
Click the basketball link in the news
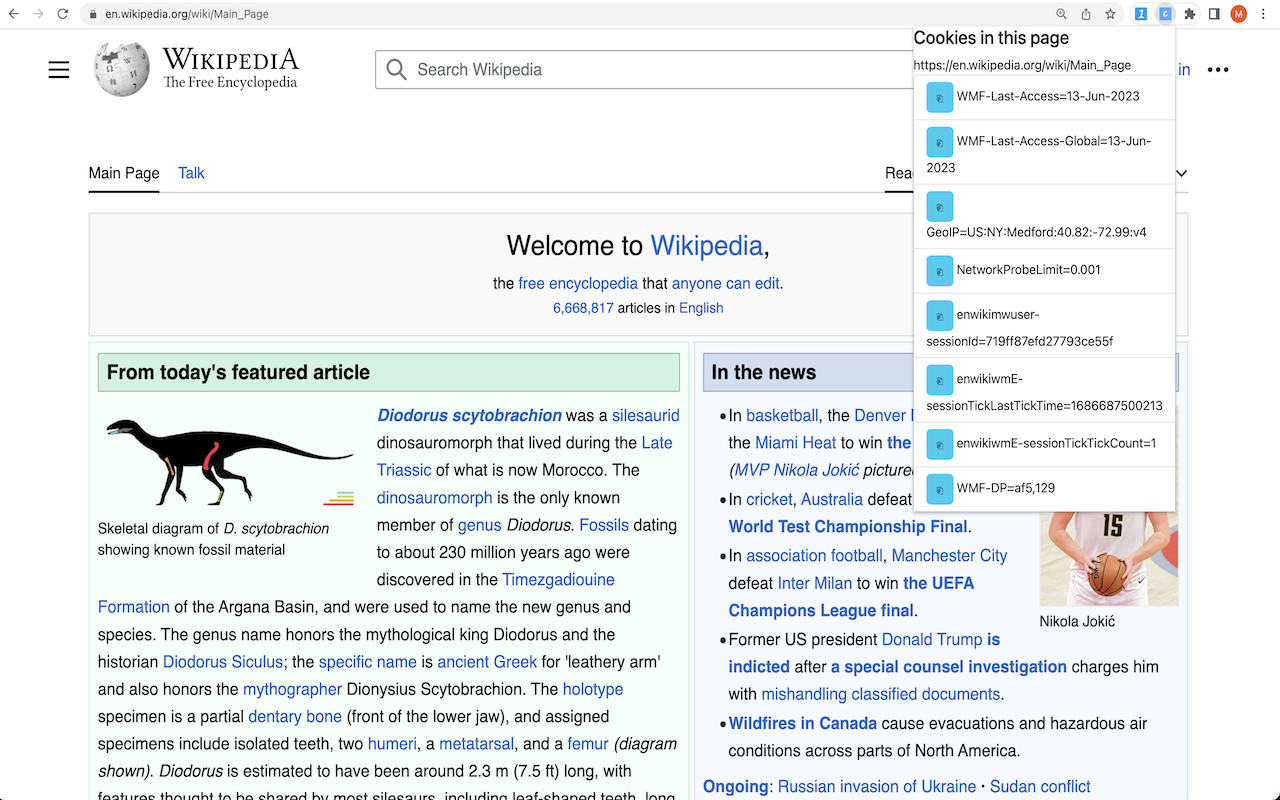[x=782, y=415]
